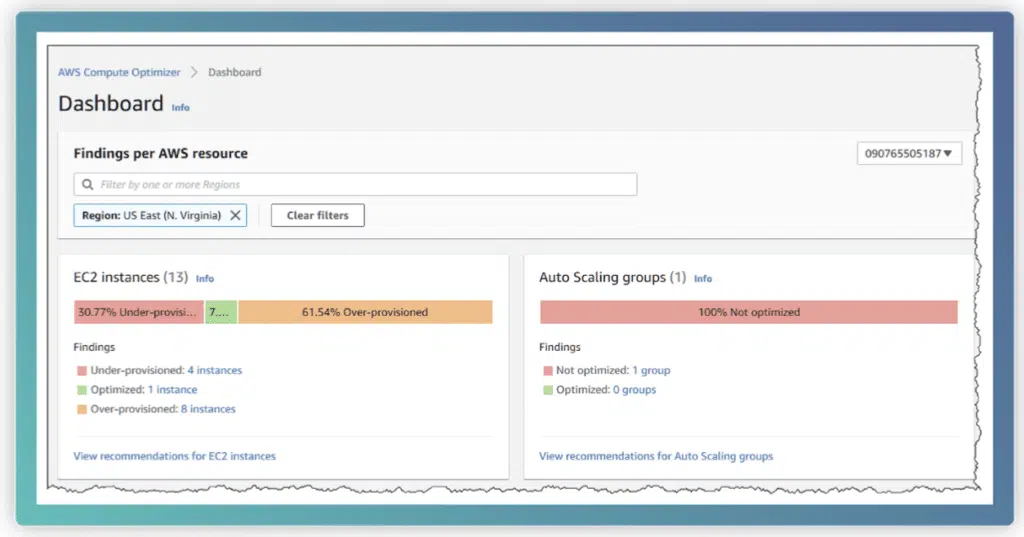View recommendations for EC2 instances
Screen dimensions: 1024x537
click(174, 456)
